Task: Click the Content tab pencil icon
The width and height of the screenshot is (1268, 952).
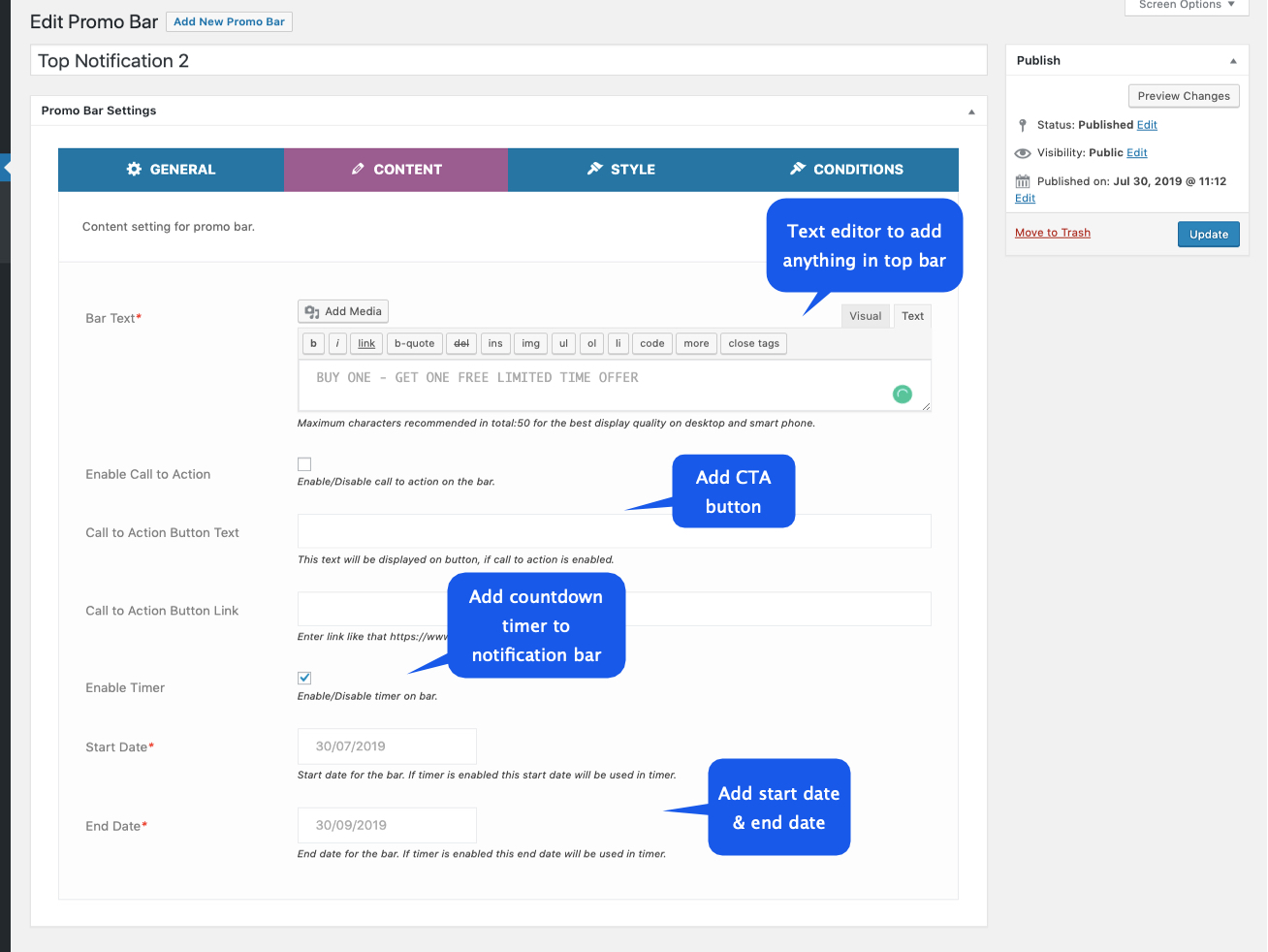Action: (x=358, y=169)
